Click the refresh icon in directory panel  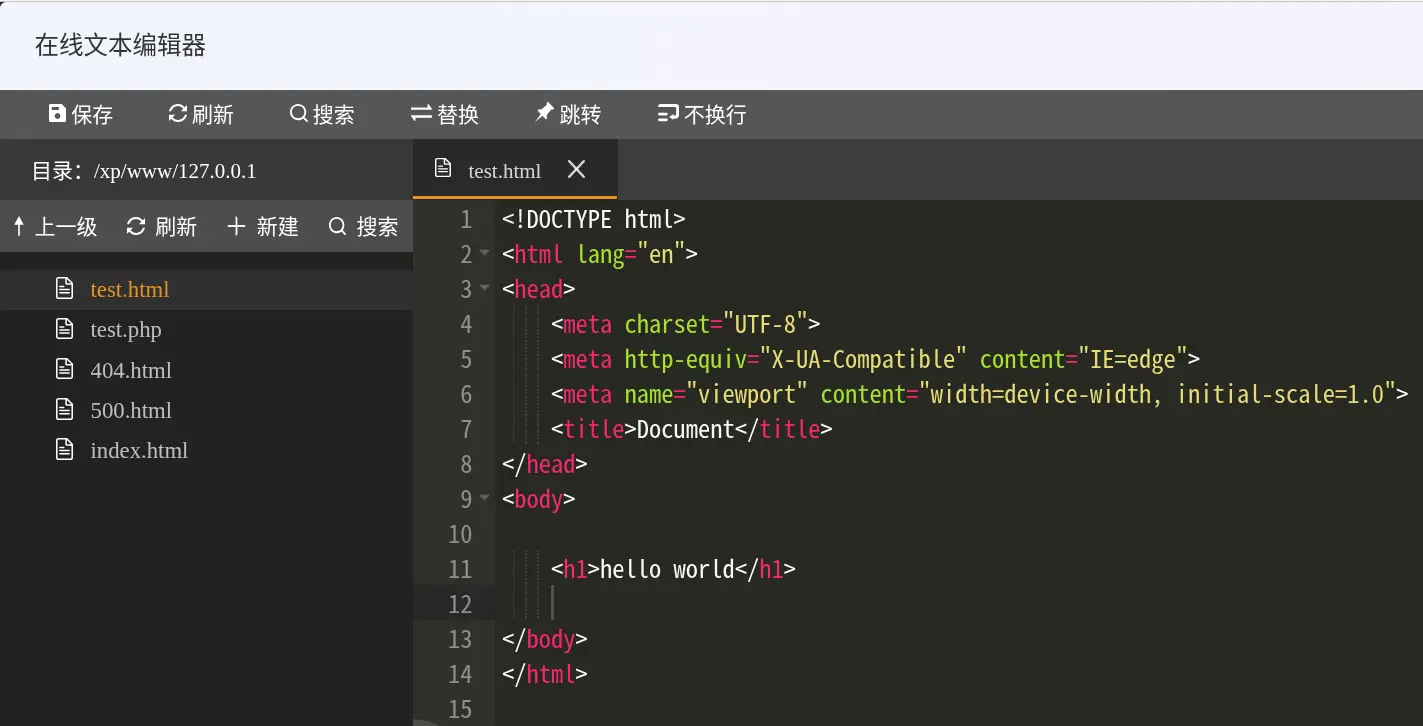point(136,227)
